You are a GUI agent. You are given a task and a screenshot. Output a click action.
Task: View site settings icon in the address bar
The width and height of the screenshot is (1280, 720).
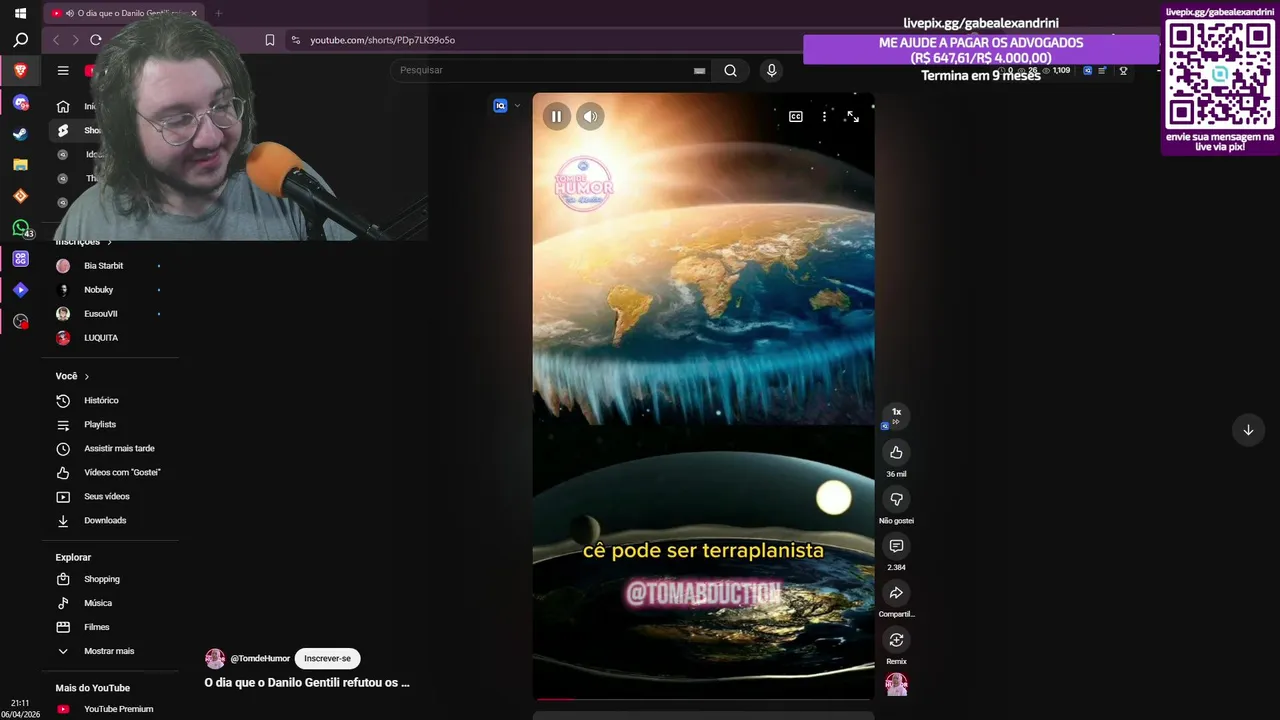pos(295,40)
